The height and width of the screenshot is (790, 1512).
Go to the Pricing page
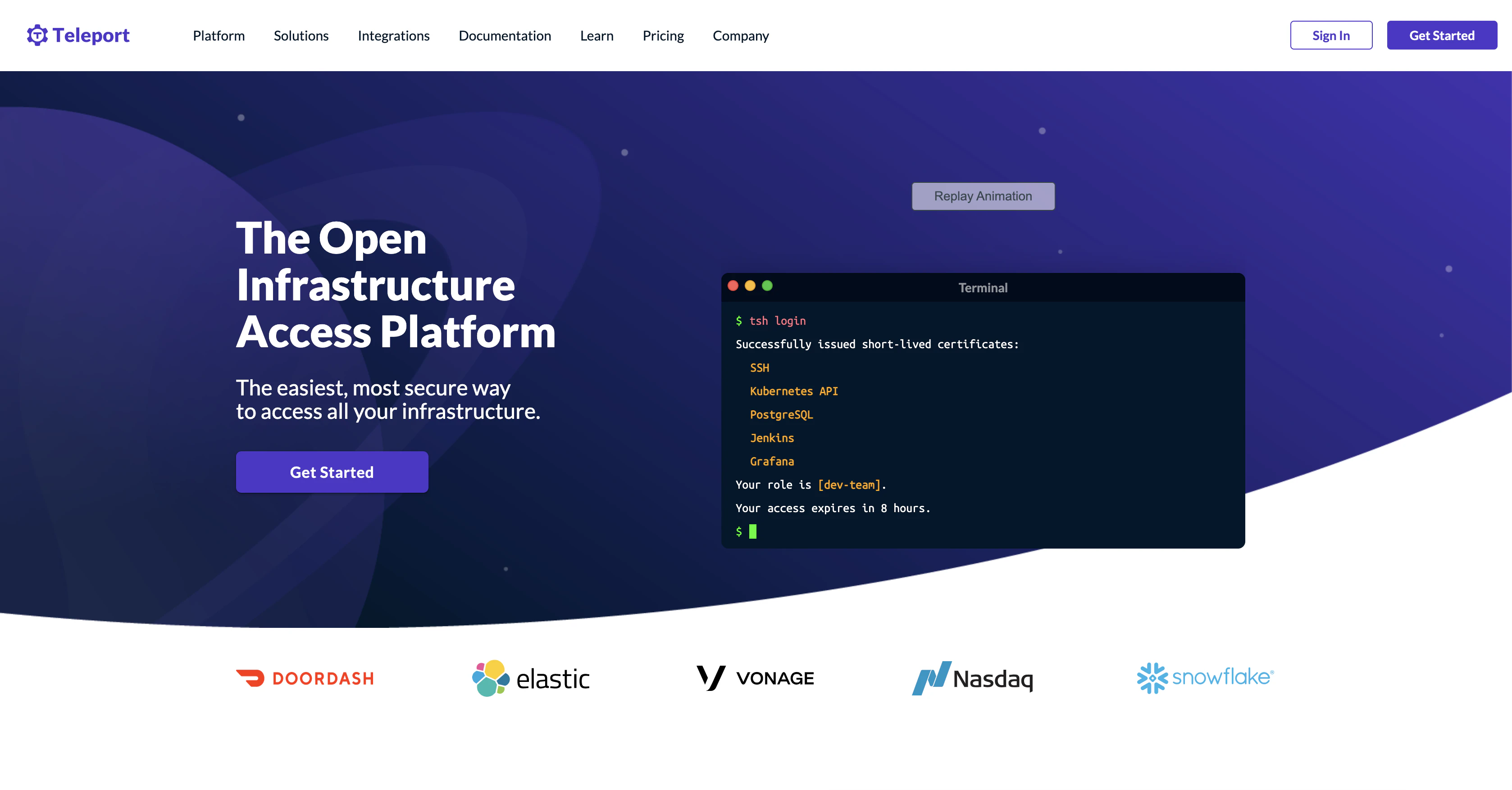pyautogui.click(x=663, y=36)
